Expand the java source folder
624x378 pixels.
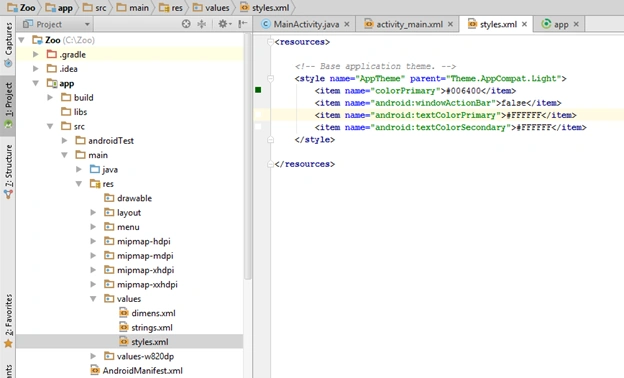click(x=79, y=170)
